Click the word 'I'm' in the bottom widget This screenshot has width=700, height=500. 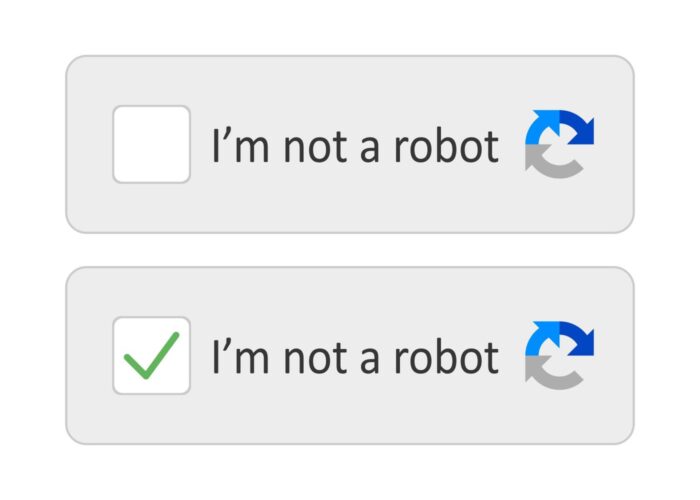click(241, 357)
